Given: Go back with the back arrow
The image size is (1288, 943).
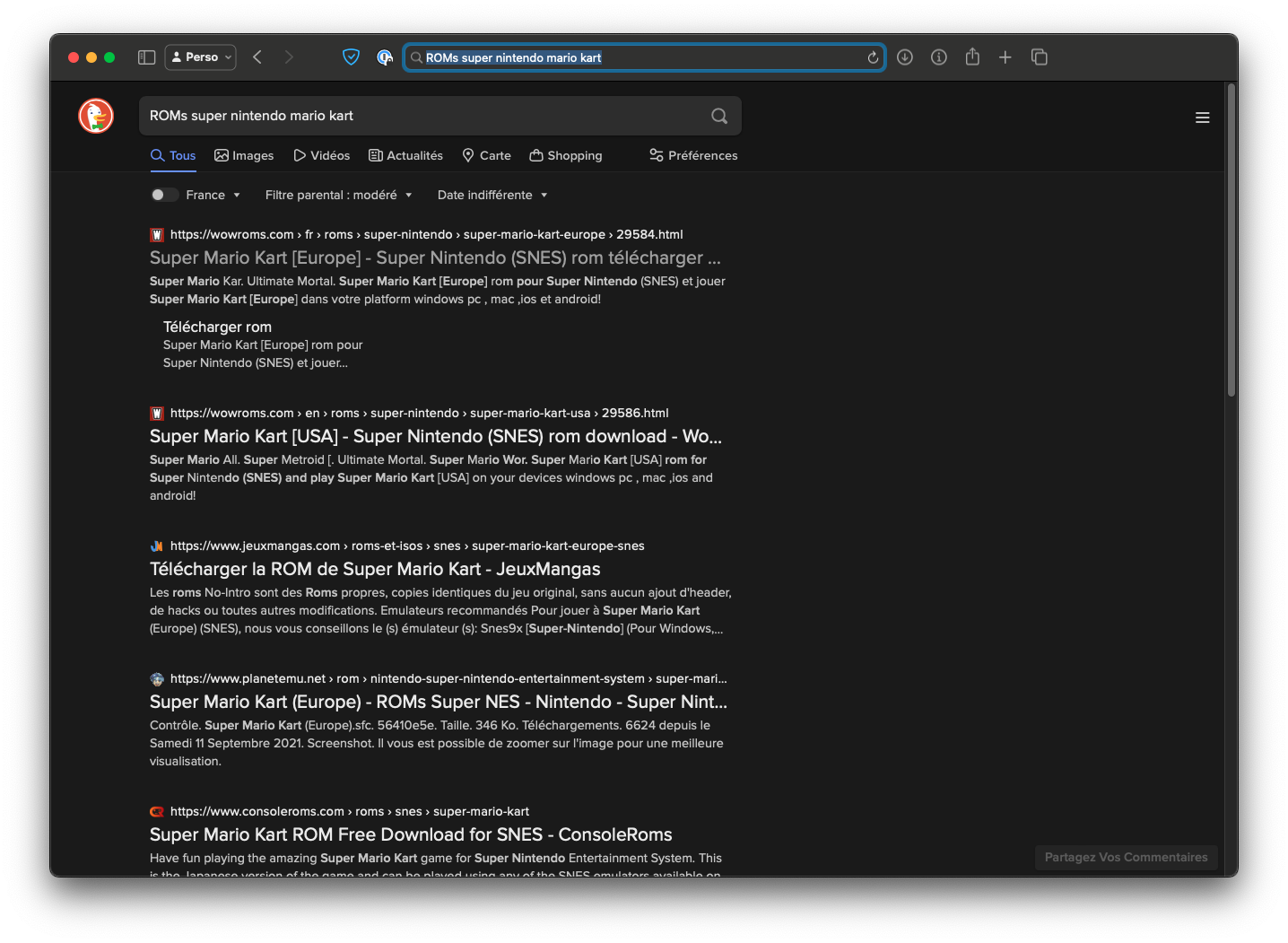Looking at the screenshot, I should click(x=257, y=57).
